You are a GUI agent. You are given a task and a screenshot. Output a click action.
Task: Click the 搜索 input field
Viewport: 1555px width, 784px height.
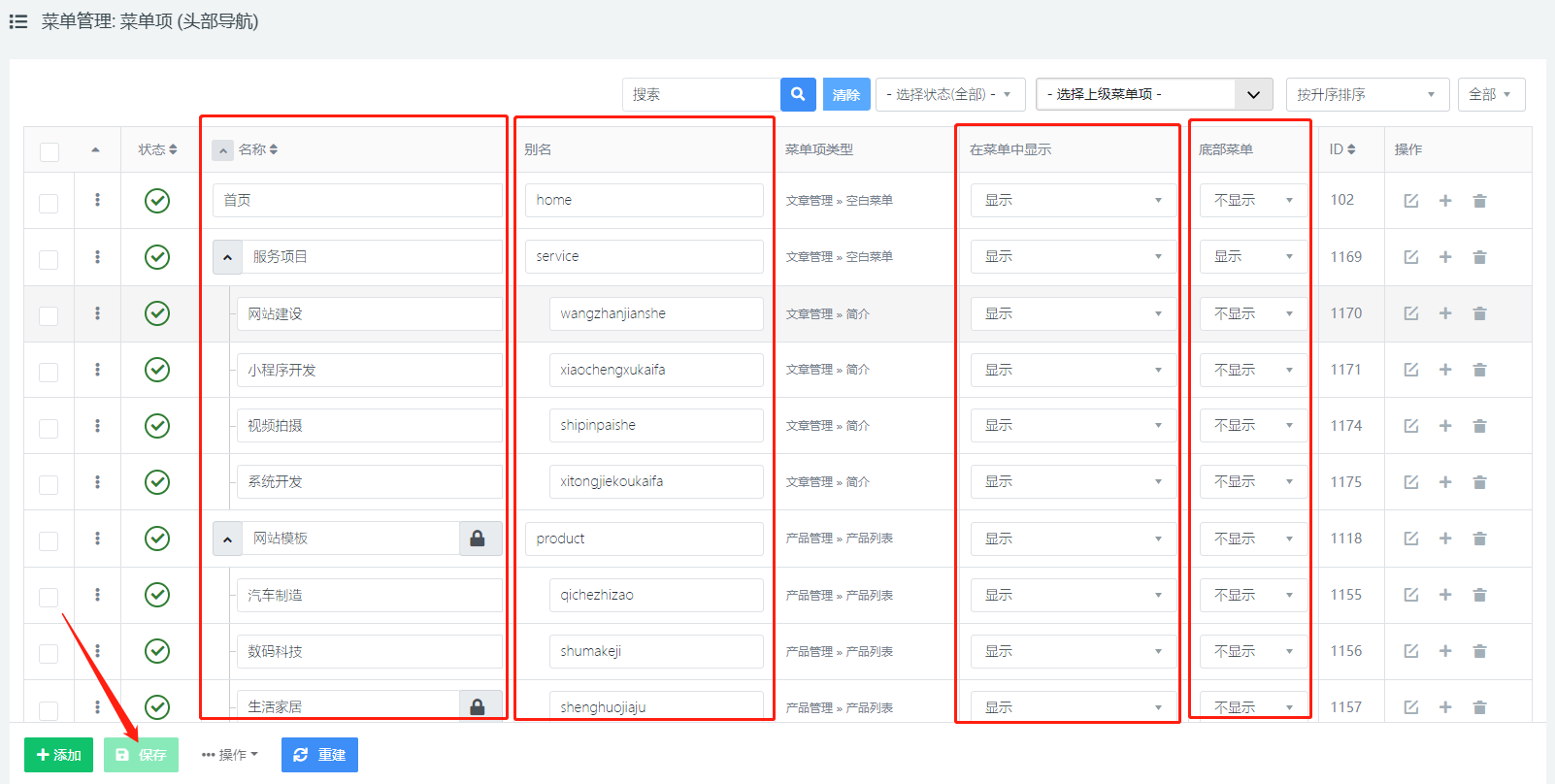pyautogui.click(x=700, y=94)
